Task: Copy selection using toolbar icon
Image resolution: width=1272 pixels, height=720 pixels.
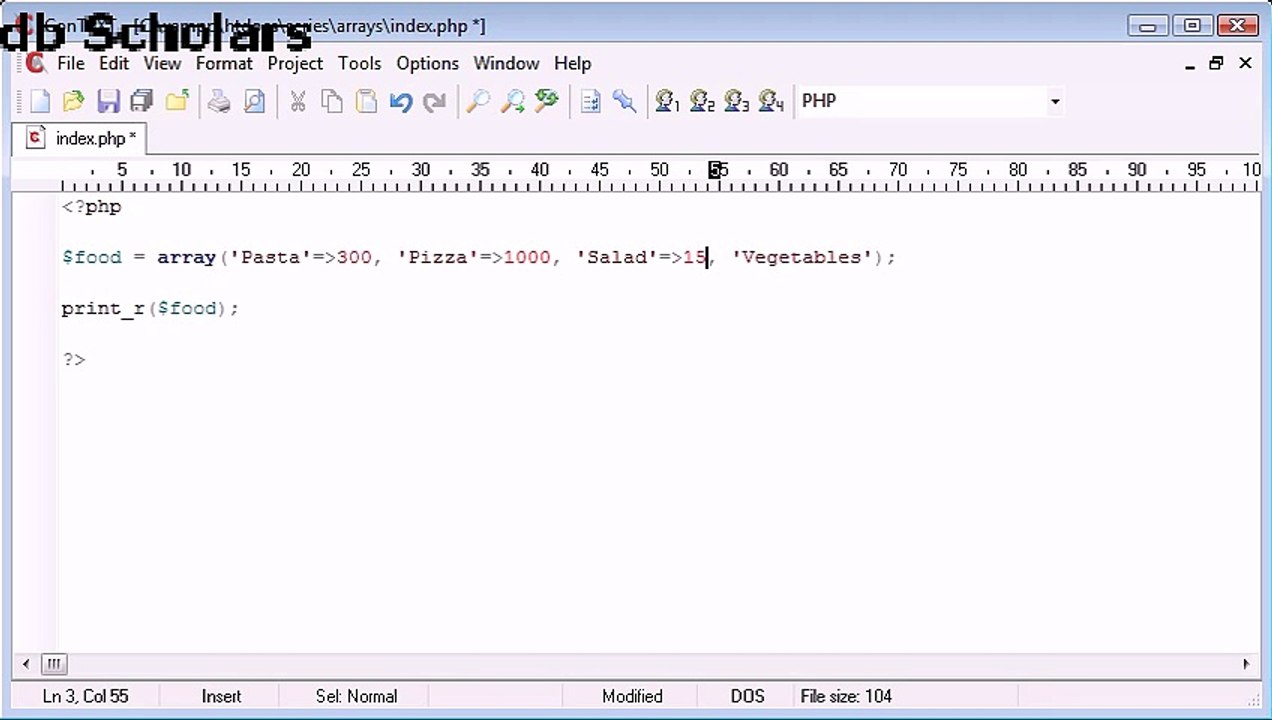Action: click(332, 101)
